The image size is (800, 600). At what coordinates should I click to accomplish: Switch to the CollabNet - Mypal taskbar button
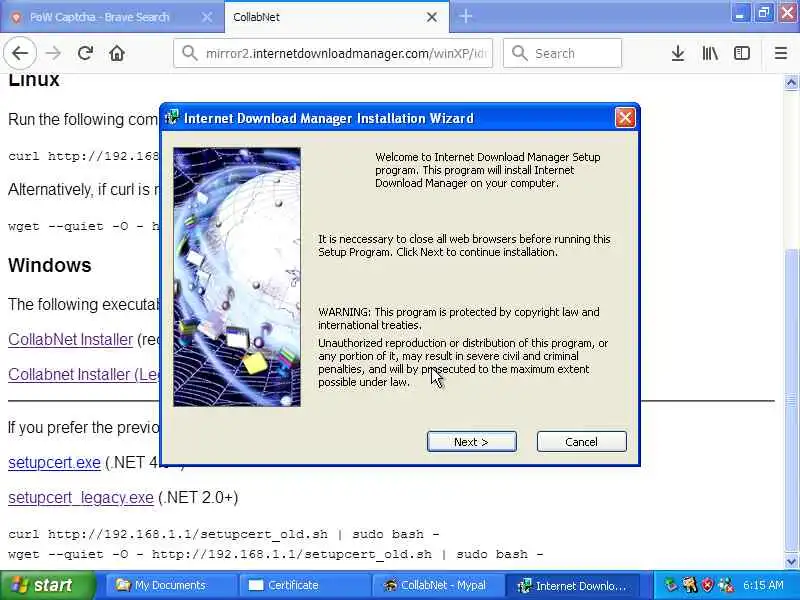[437, 585]
